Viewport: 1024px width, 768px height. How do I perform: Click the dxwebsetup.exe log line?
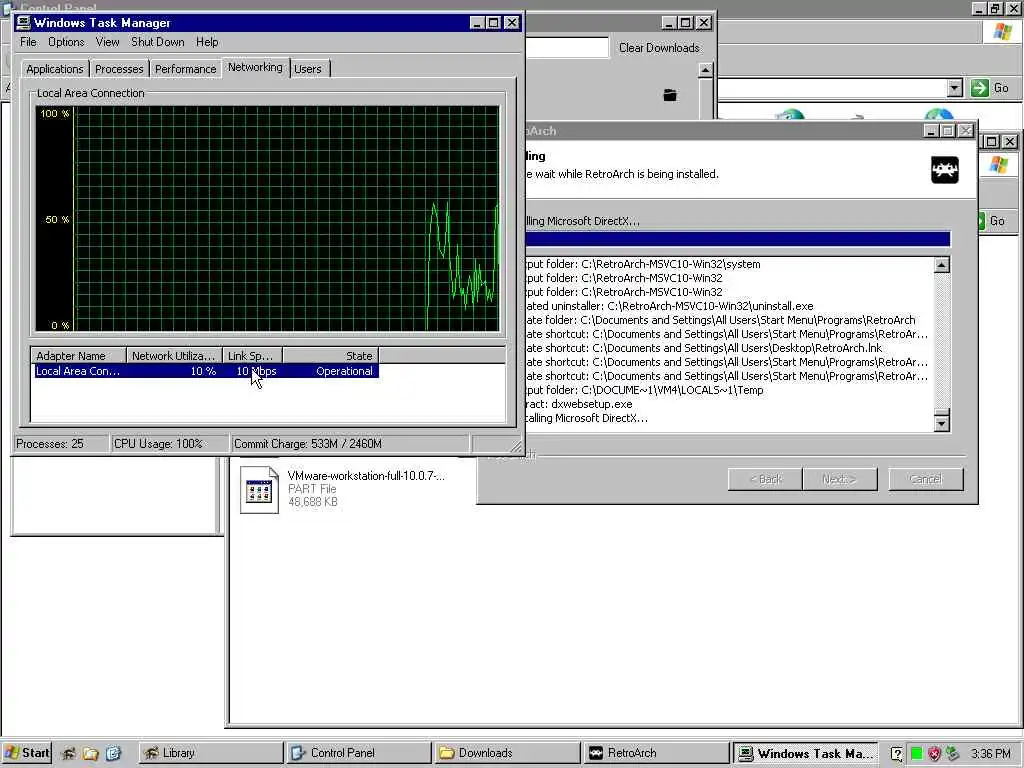tap(579, 404)
